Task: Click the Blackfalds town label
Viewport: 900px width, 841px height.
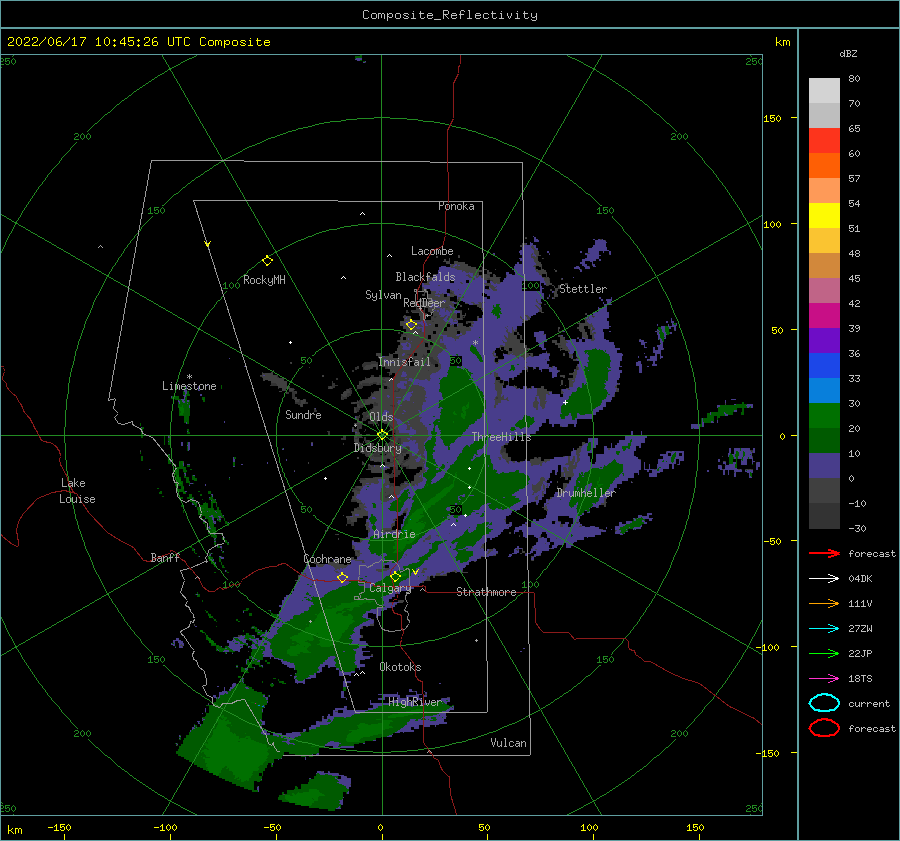Action: pos(425,277)
